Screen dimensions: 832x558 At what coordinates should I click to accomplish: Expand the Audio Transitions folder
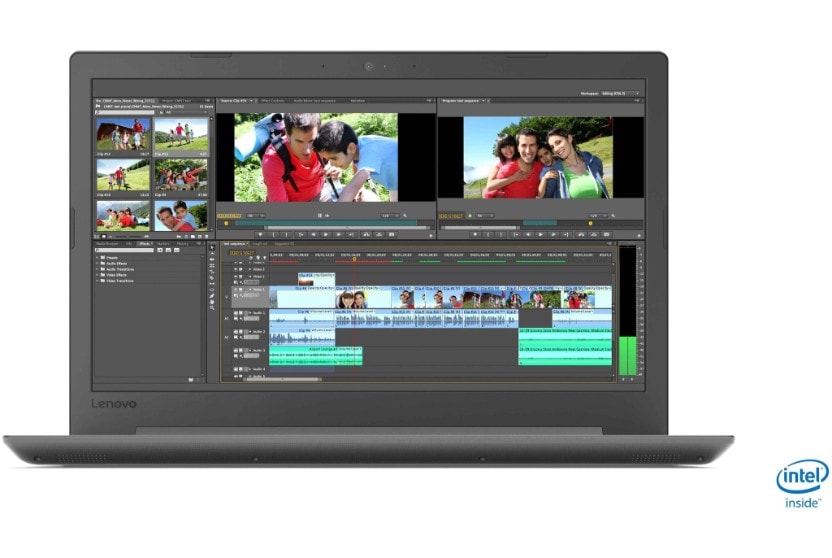pyautogui.click(x=97, y=269)
